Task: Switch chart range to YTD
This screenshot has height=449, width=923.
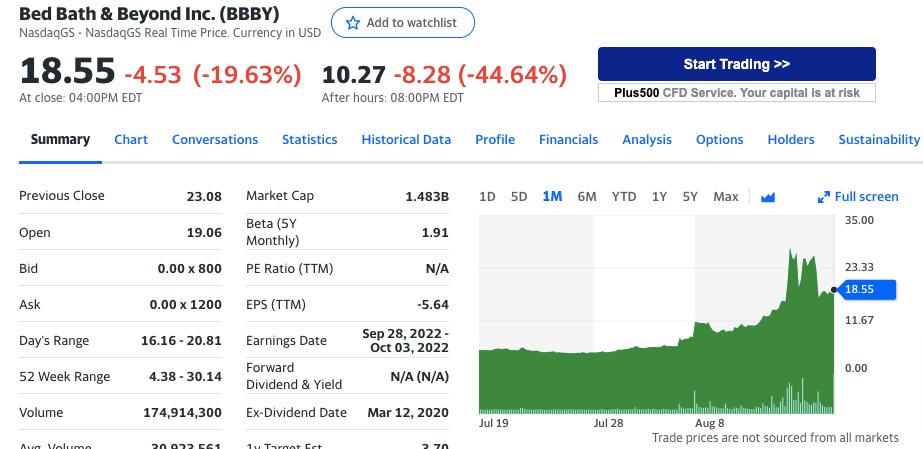Action: (x=624, y=197)
